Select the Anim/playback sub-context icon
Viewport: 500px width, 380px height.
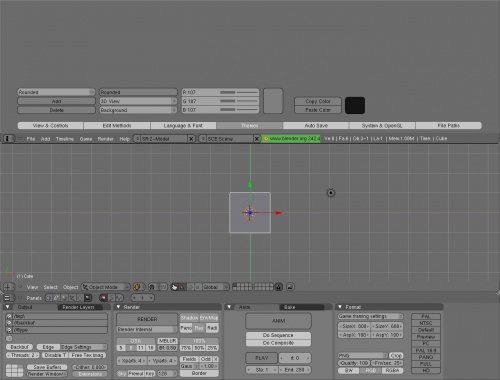click(112, 298)
